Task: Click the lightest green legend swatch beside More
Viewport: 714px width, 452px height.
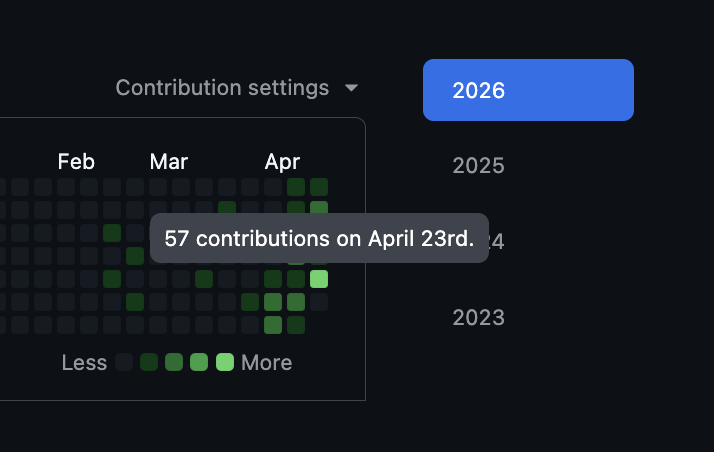Action: coord(224,362)
